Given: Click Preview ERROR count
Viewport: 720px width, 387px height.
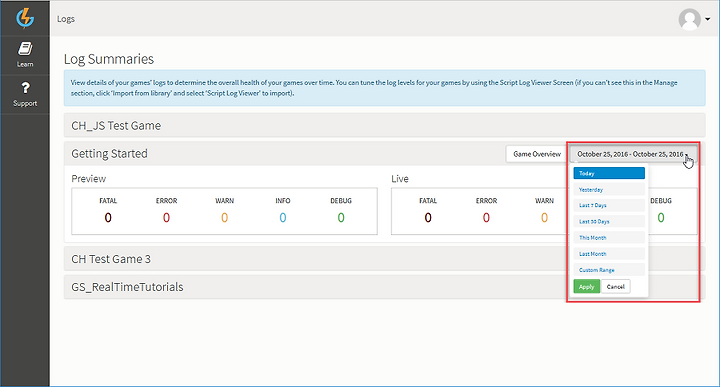Looking at the screenshot, I should [166, 218].
